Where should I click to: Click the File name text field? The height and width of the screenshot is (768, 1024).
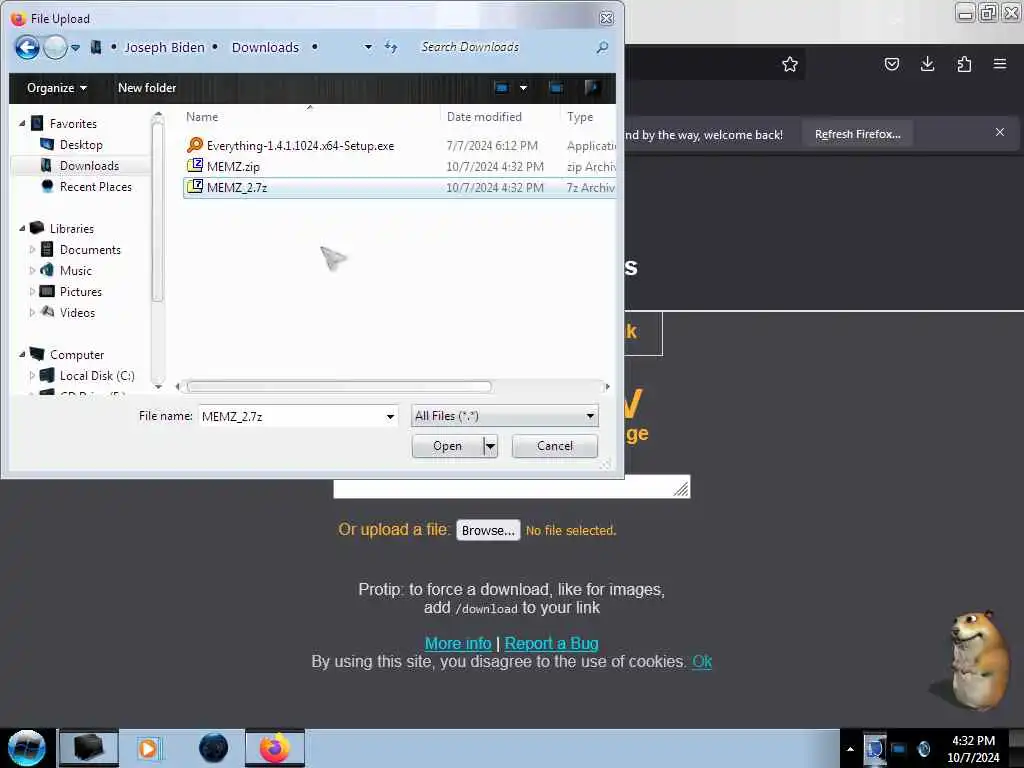pos(291,416)
